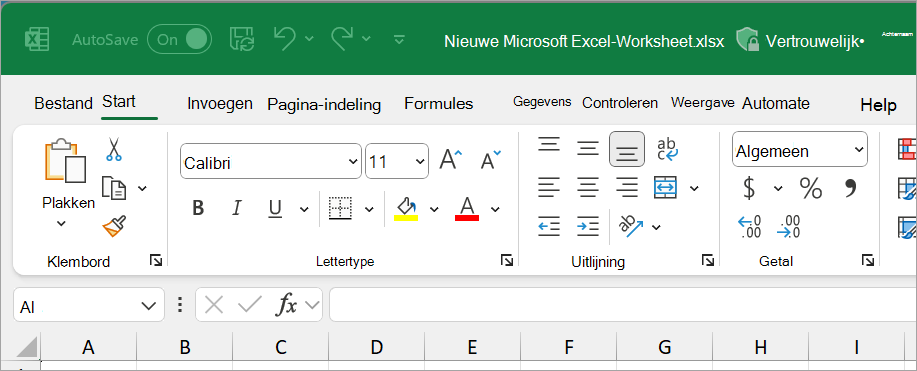917x371 pixels.
Task: Open merge options dropdown arrow
Action: point(694,188)
